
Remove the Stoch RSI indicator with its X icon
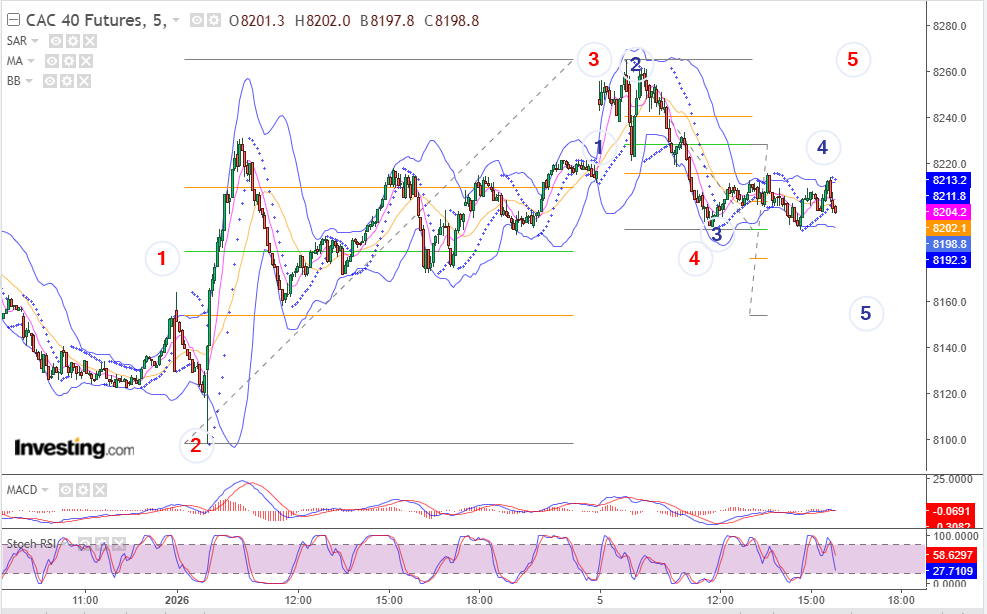[x=118, y=543]
